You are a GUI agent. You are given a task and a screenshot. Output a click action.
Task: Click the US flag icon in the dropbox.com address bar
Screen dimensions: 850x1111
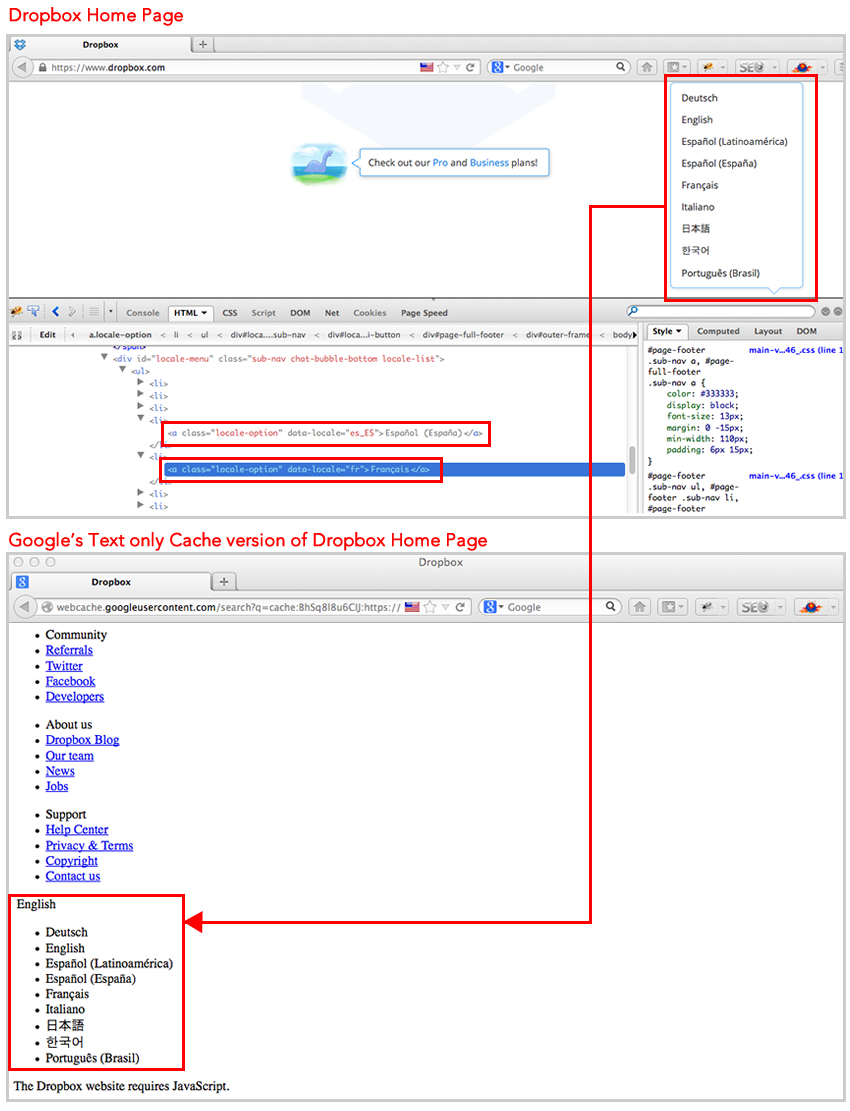tap(426, 67)
